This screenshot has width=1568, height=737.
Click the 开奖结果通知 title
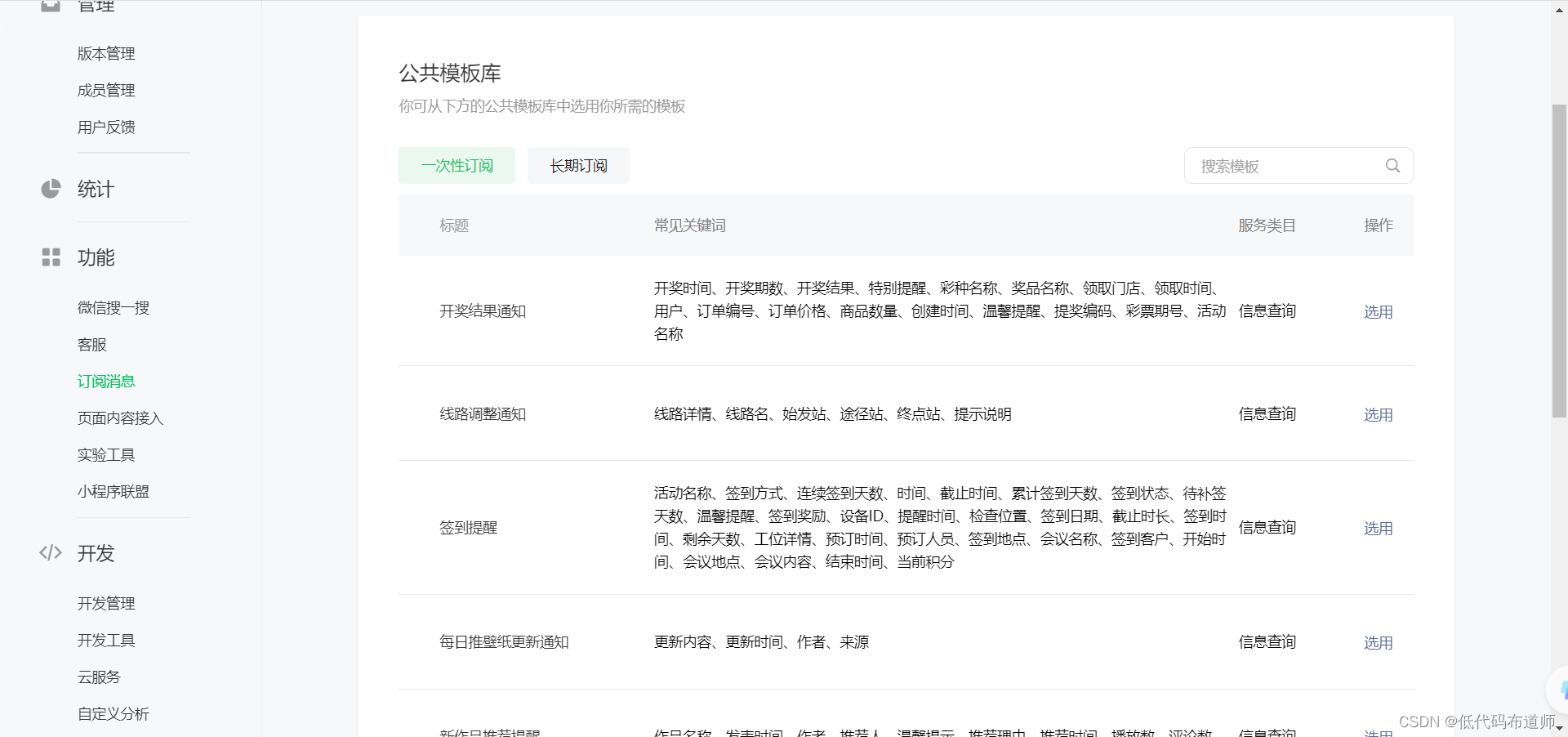coord(483,311)
